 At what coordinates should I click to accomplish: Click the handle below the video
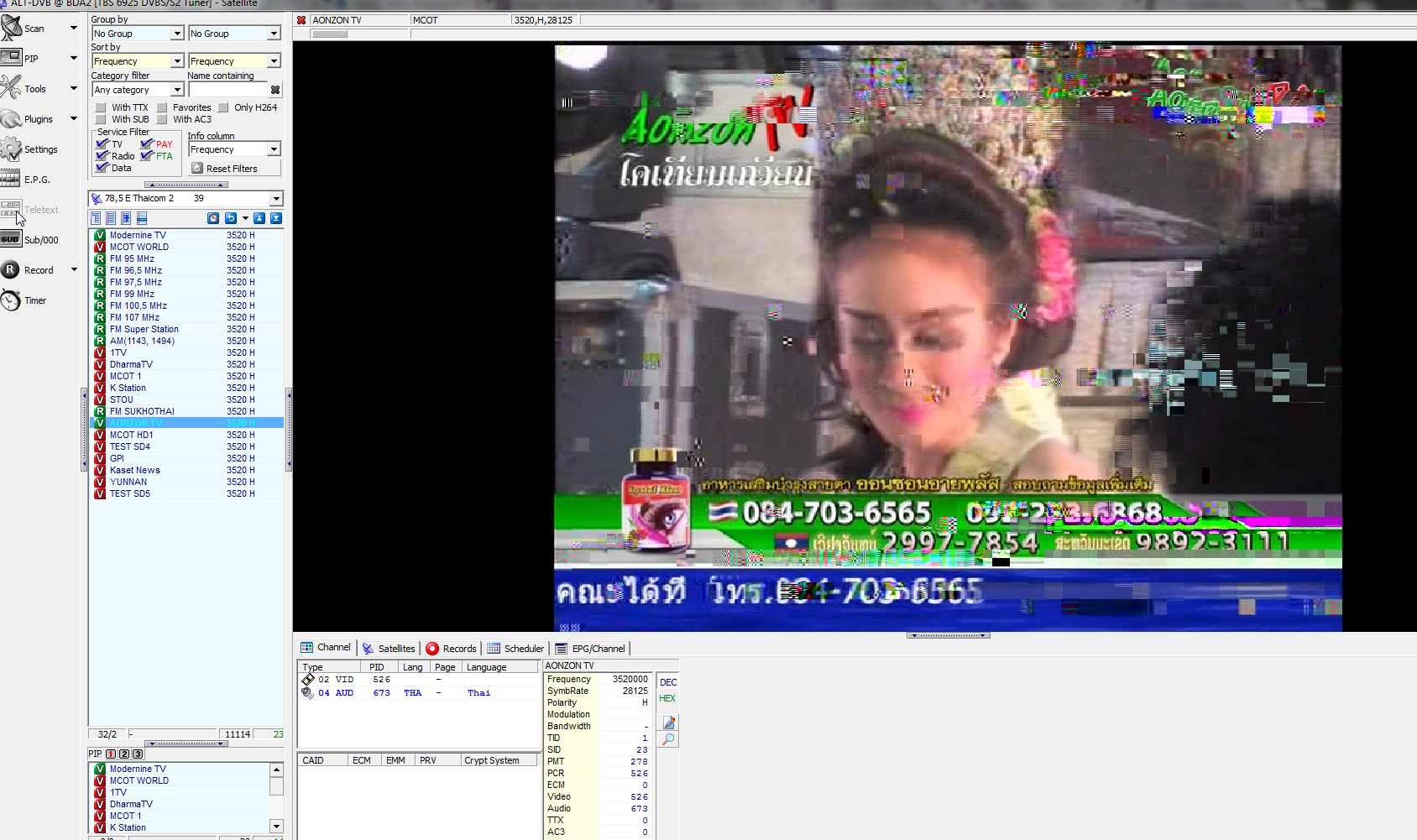[x=949, y=635]
